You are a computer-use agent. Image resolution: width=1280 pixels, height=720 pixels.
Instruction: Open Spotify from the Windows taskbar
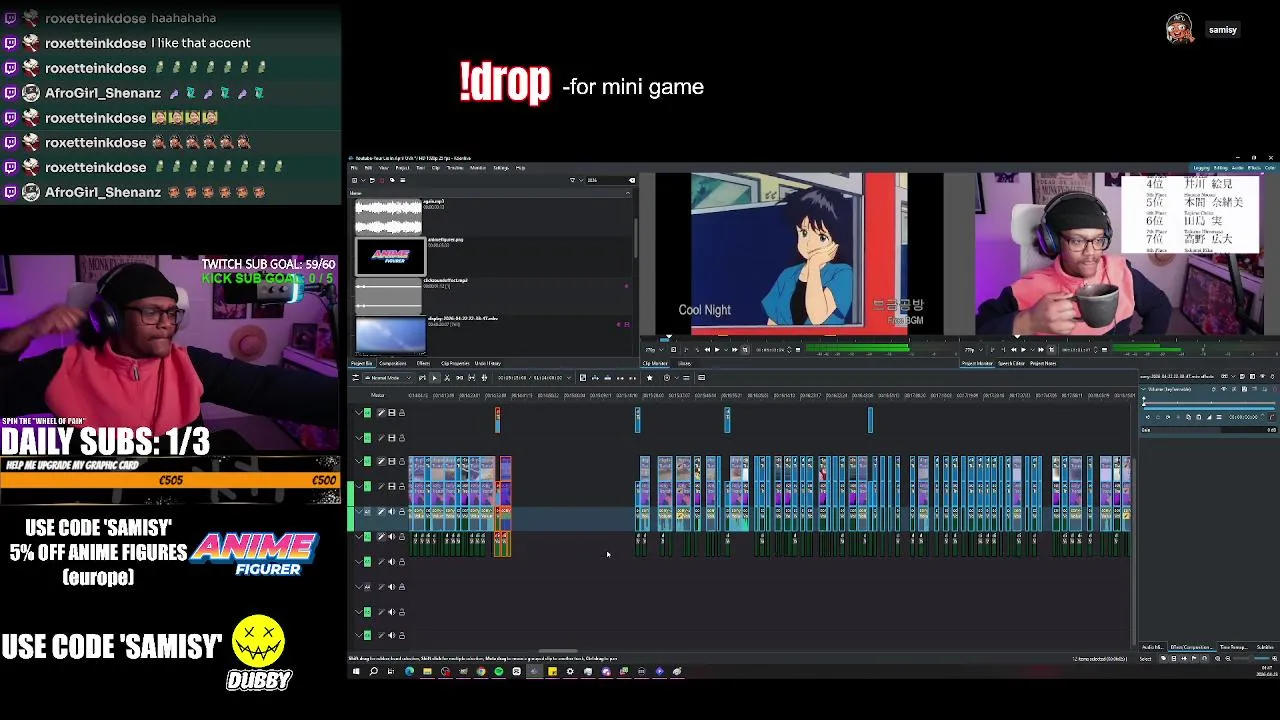click(x=499, y=671)
